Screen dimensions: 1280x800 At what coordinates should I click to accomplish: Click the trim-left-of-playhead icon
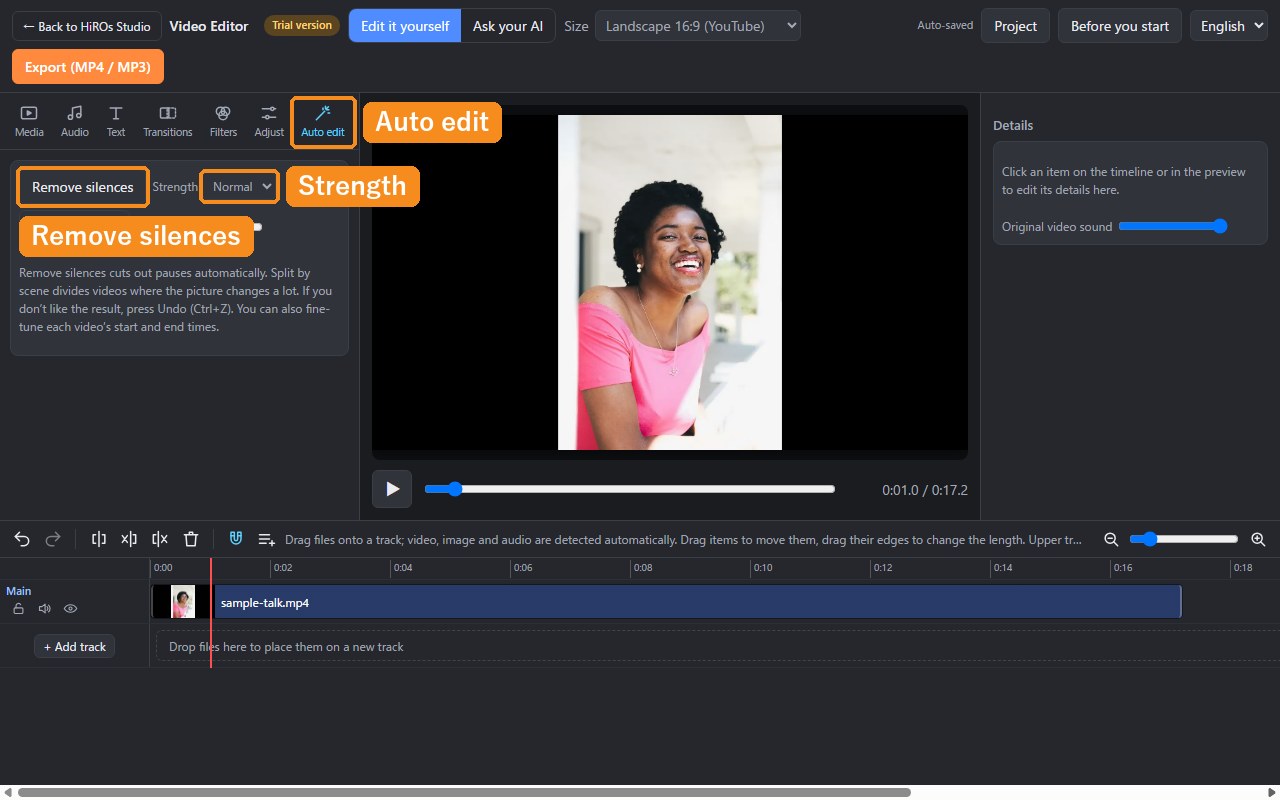pyautogui.click(x=129, y=539)
